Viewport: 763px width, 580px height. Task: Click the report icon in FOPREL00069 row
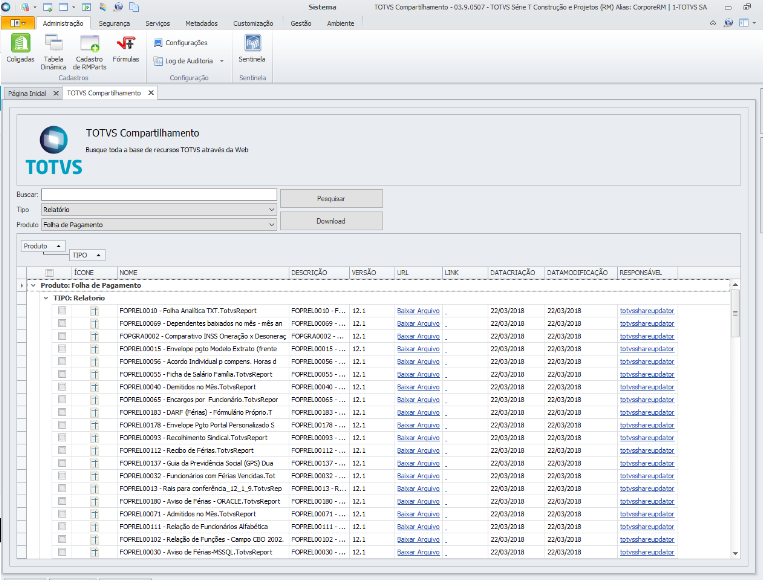[x=95, y=323]
